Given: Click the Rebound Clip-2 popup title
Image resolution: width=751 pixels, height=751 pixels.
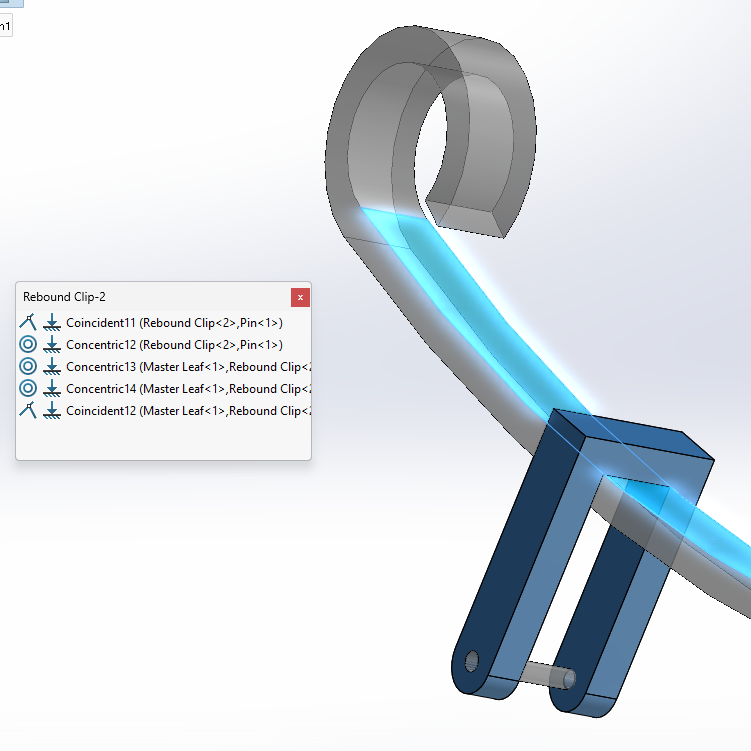Looking at the screenshot, I should pos(64,297).
